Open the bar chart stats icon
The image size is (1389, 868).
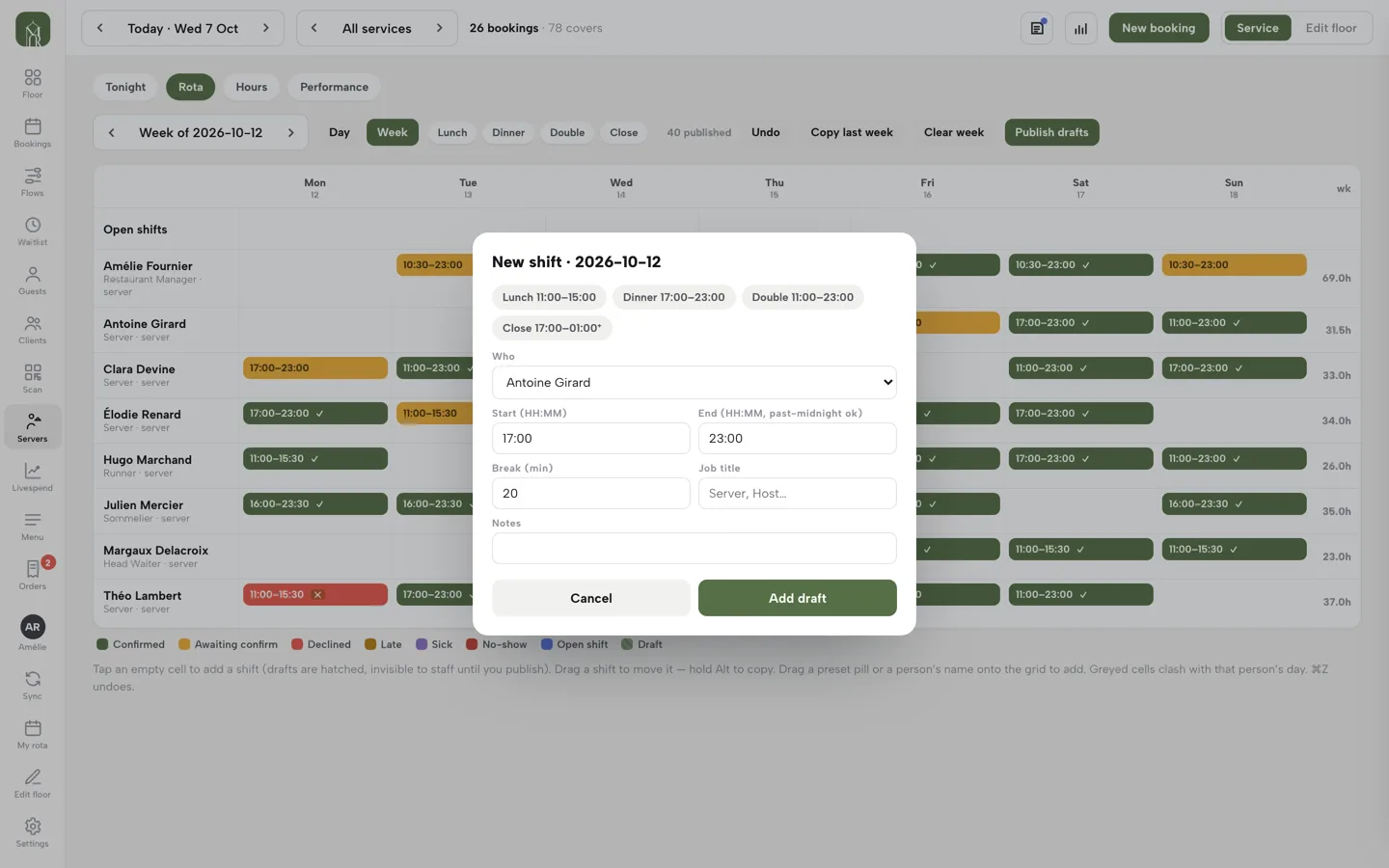tap(1081, 28)
